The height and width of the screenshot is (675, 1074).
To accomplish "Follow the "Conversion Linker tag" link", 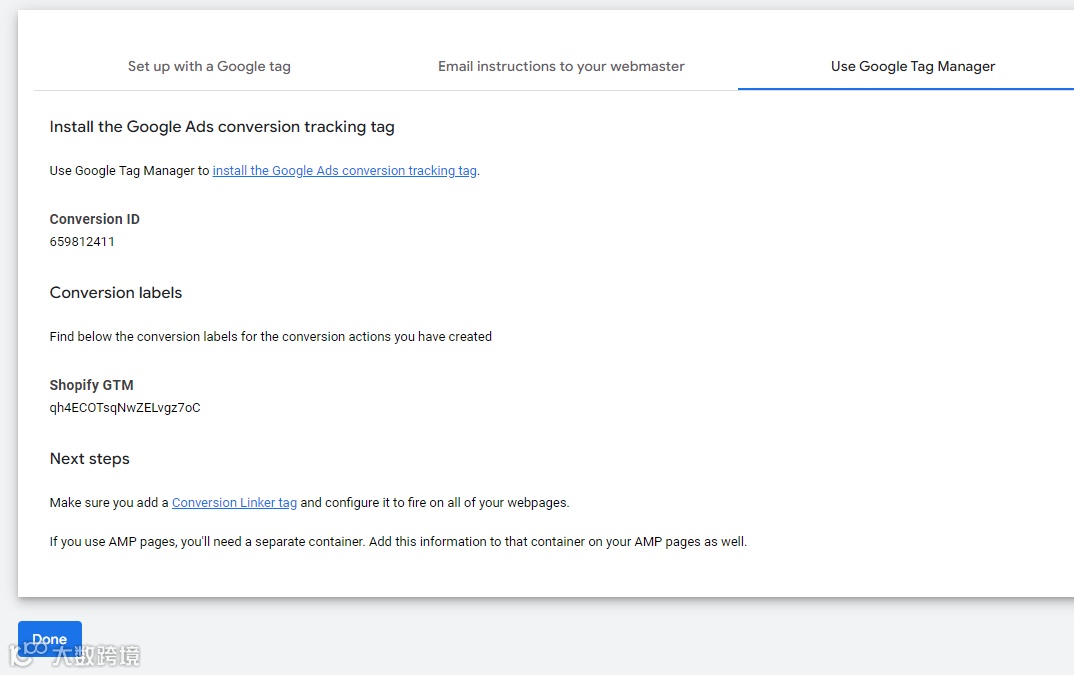I will pyautogui.click(x=234, y=503).
